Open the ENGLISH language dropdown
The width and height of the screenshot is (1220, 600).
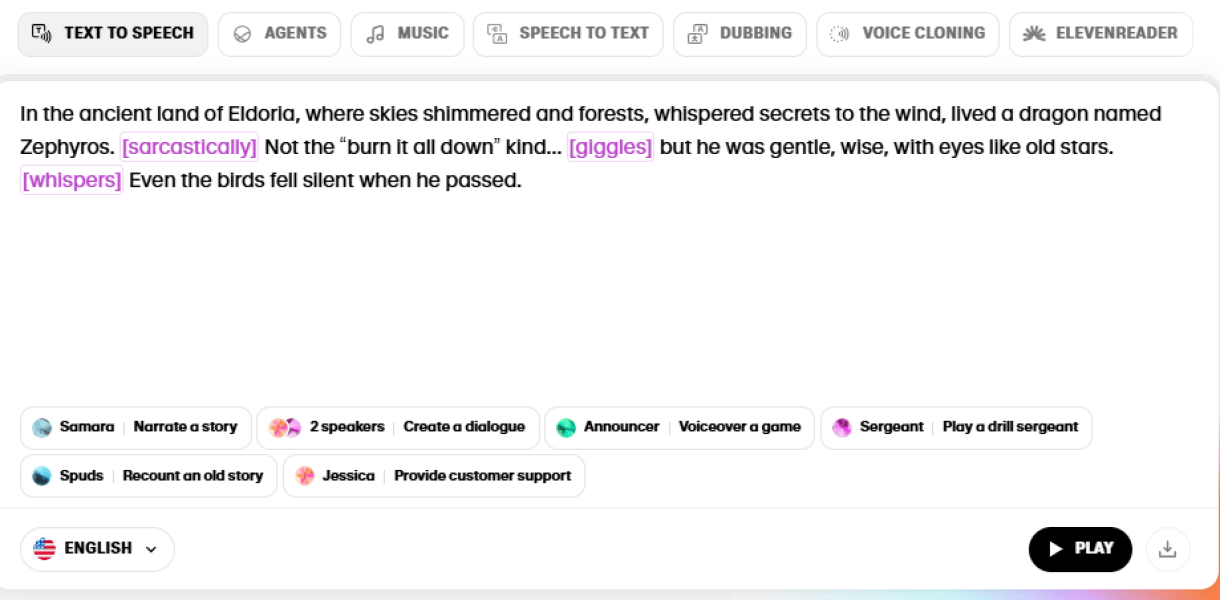coord(96,548)
